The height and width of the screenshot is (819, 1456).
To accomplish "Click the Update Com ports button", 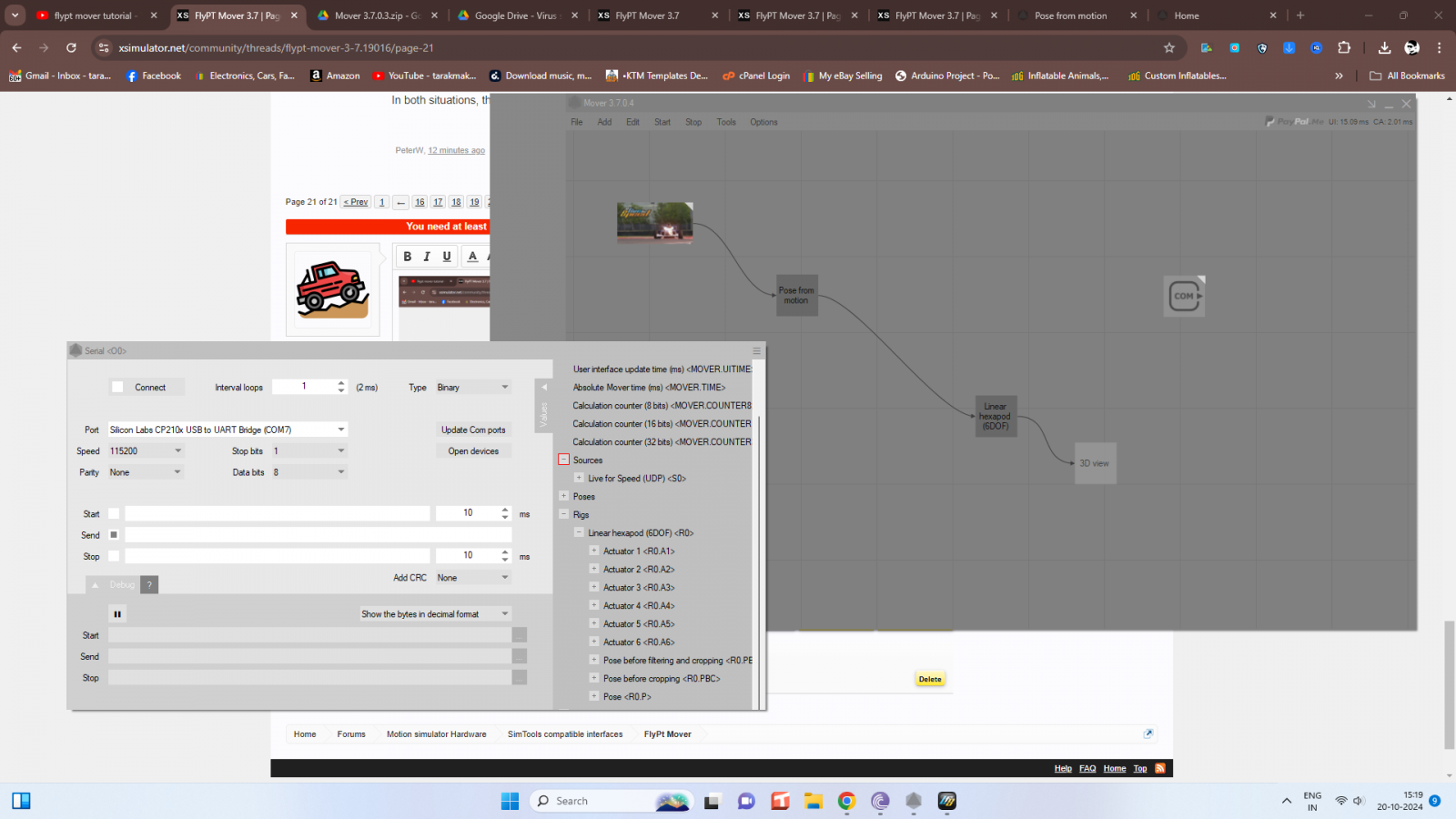I will pyautogui.click(x=473, y=430).
